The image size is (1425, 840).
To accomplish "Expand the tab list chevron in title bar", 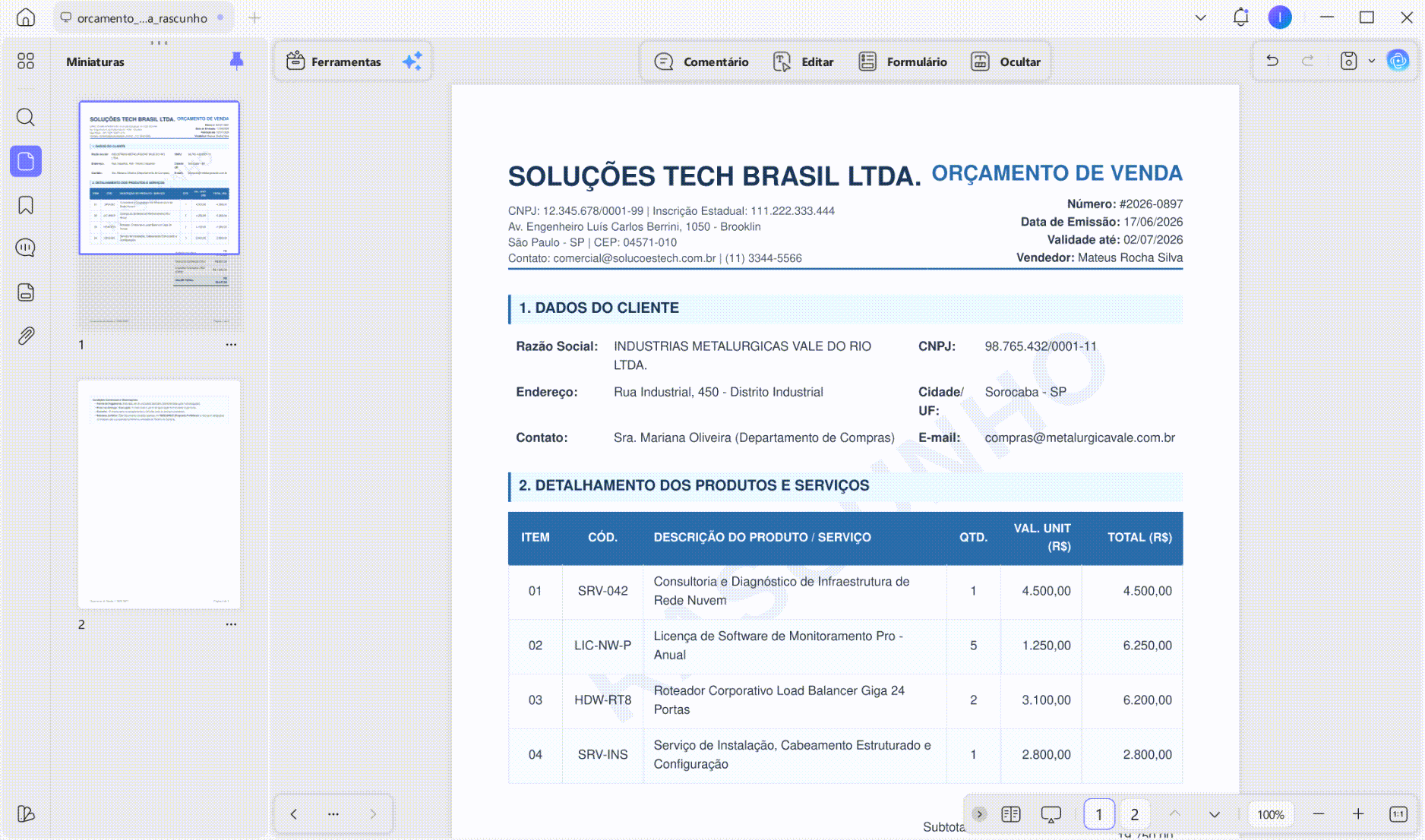I will point(1201,17).
